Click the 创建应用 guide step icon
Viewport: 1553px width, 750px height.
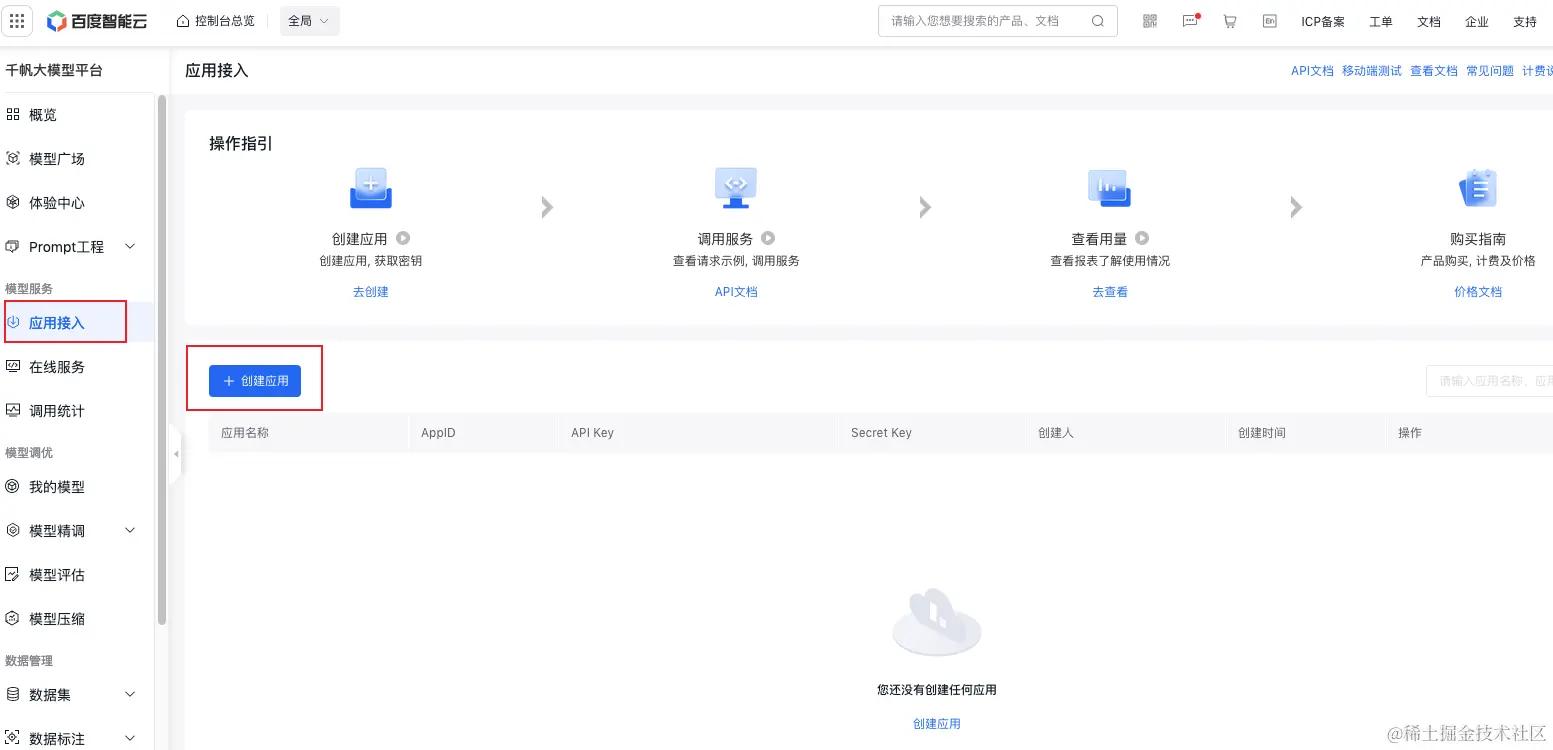coord(370,188)
